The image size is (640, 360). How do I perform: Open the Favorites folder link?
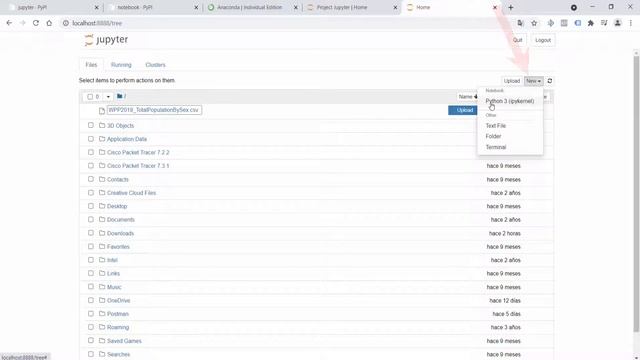pos(118,247)
